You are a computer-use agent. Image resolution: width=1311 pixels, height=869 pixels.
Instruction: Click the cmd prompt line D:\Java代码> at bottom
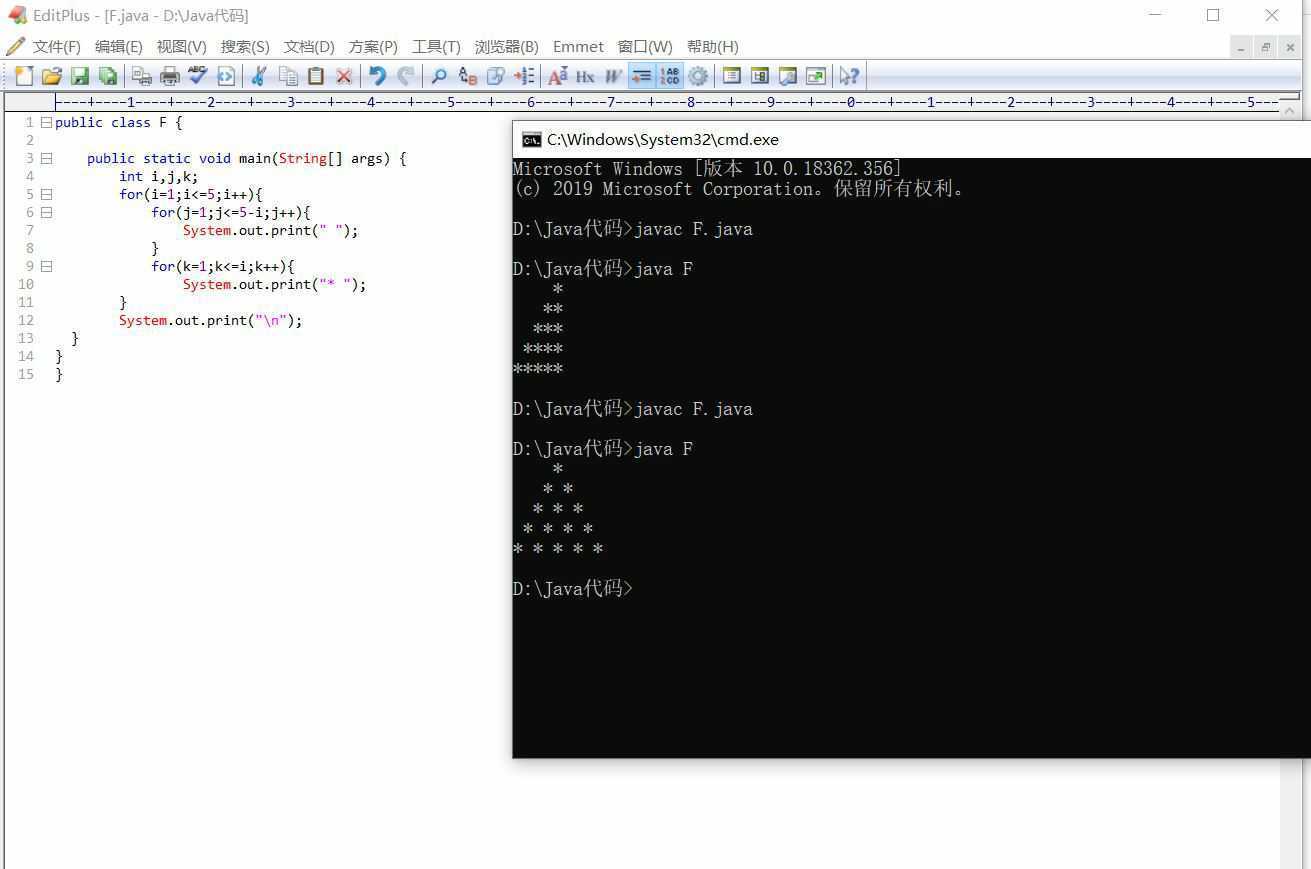coord(573,589)
